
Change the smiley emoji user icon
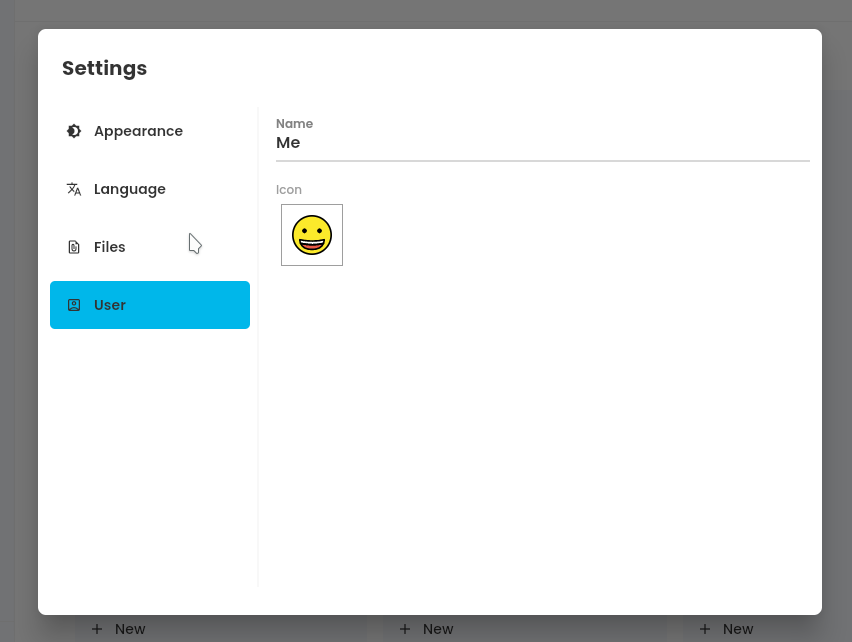click(312, 235)
